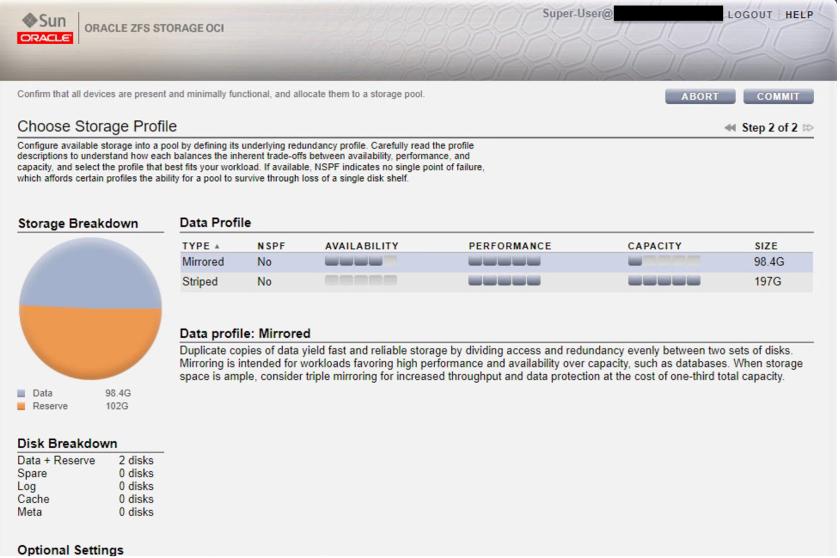This screenshot has width=840, height=558.
Task: Click the 98.4G size cell for Mirrored
Action: [770, 262]
